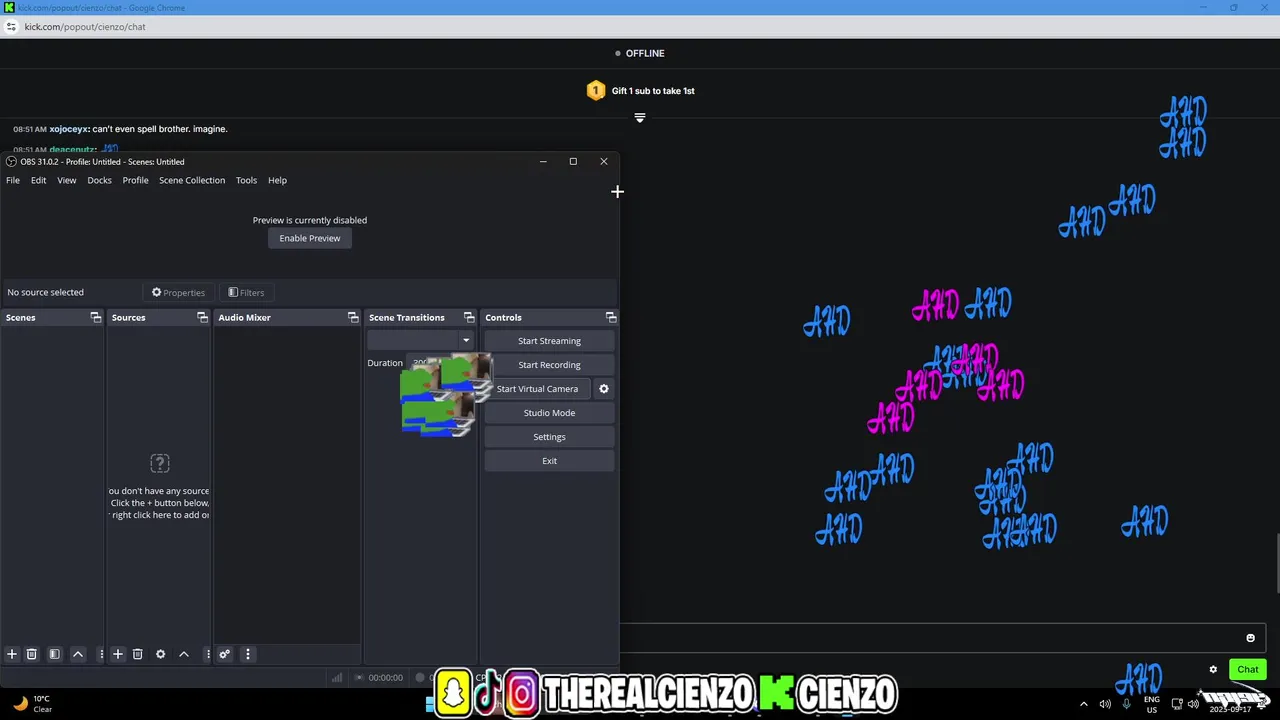Show hidden system tray icons chevron

tap(1083, 704)
